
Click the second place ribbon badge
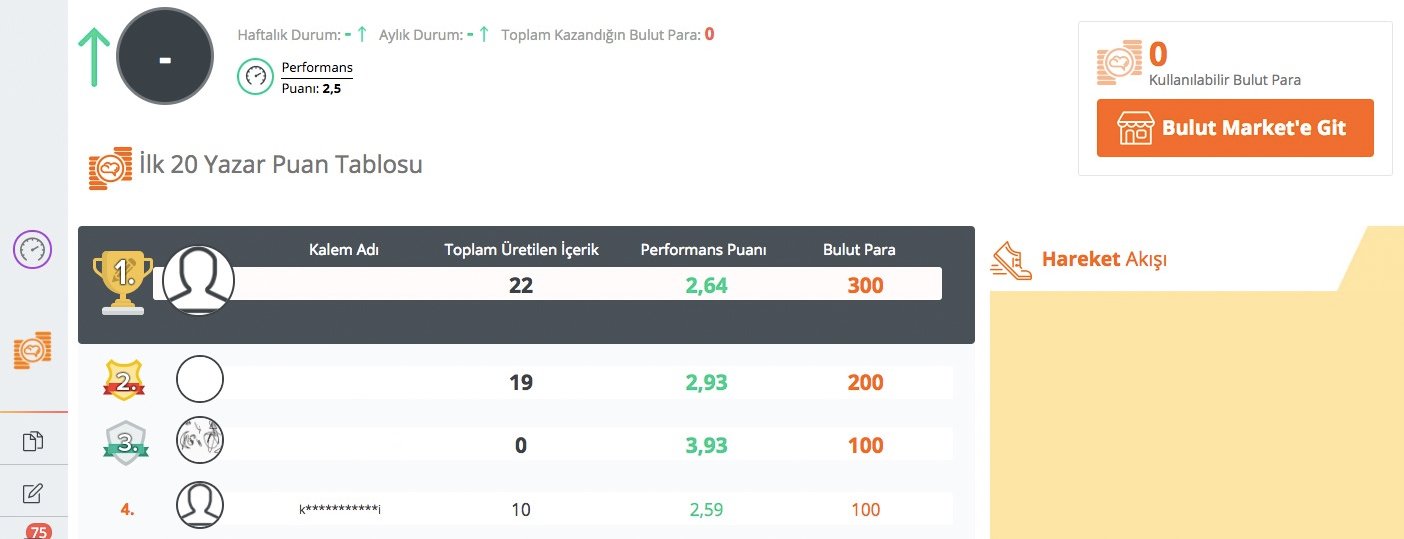[x=125, y=380]
